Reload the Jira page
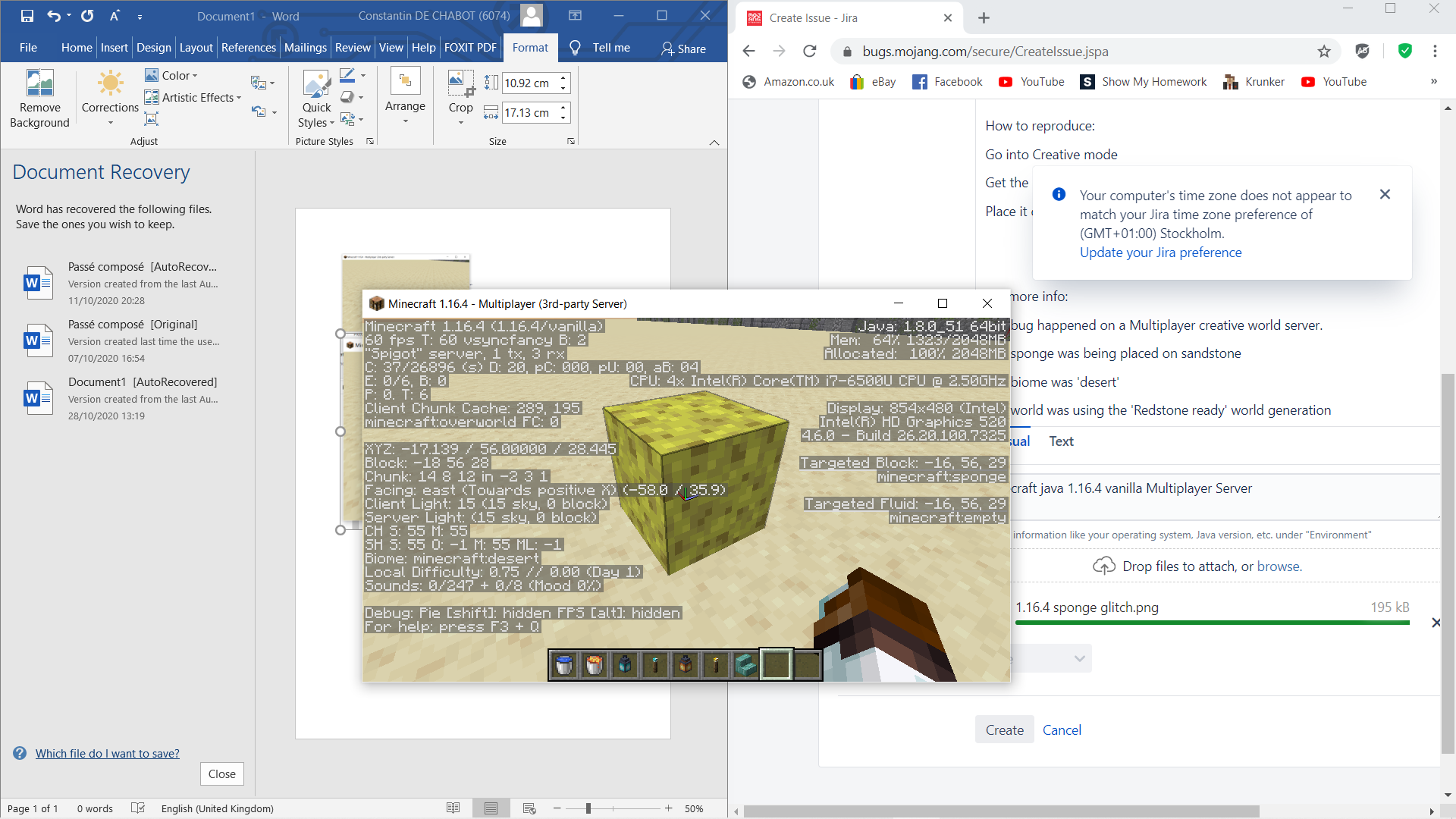 [x=810, y=52]
